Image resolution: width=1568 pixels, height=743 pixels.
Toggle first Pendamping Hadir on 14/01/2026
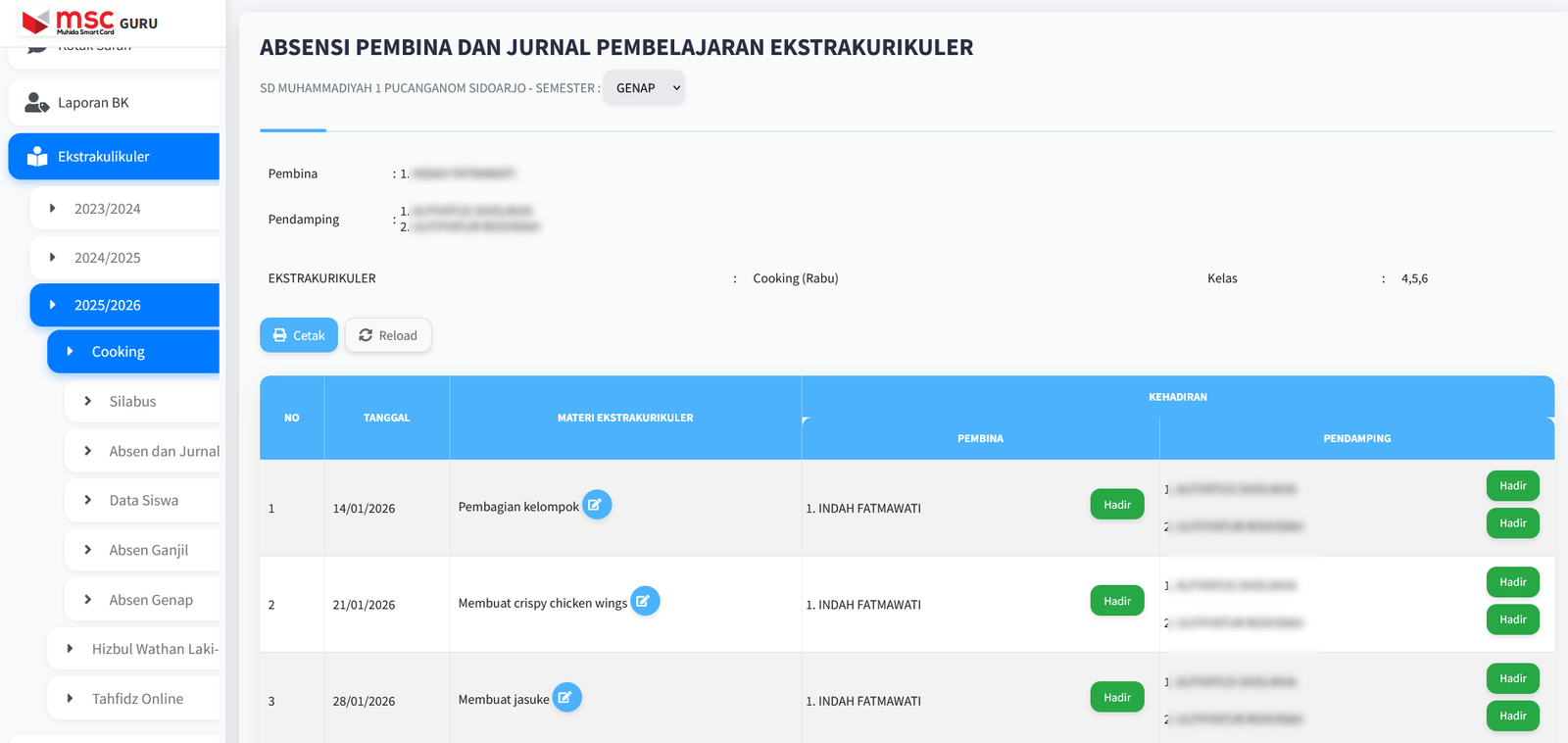pyautogui.click(x=1513, y=485)
